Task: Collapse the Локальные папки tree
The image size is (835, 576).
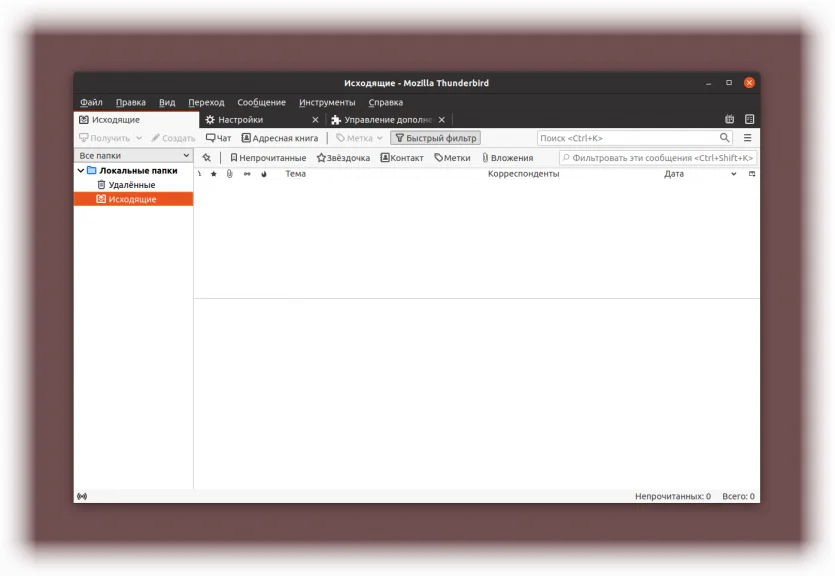Action: 81,170
